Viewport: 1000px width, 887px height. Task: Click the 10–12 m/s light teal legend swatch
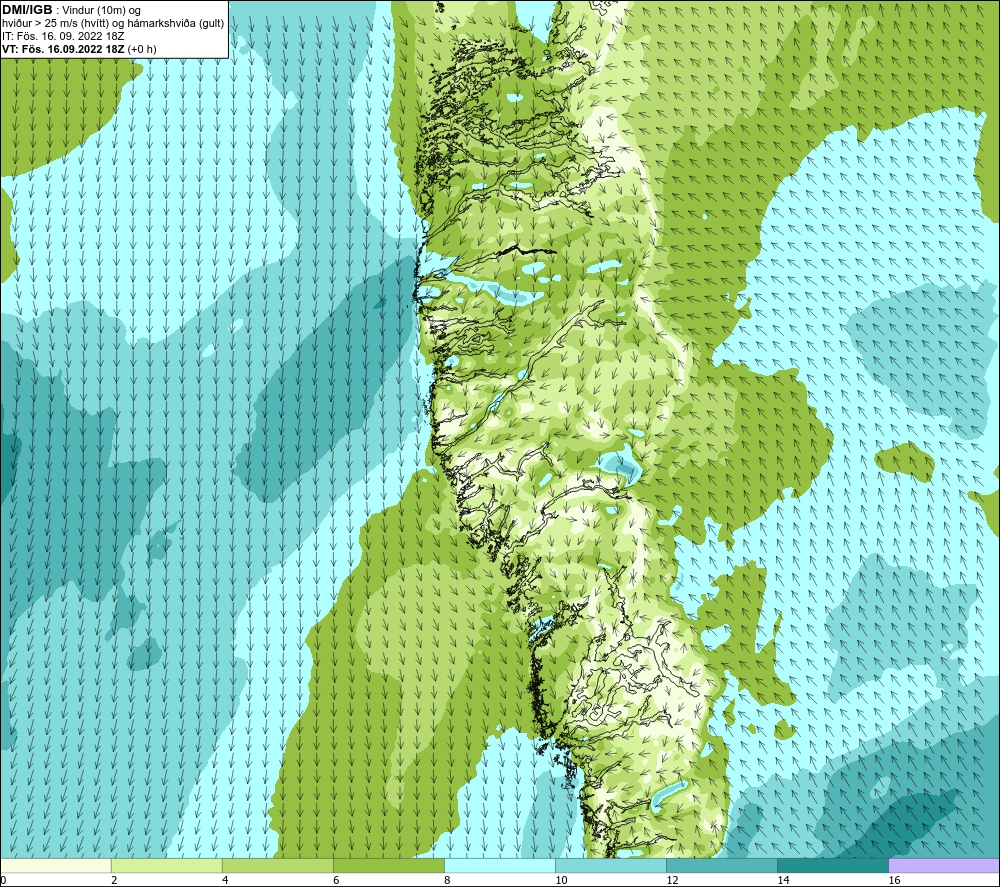click(x=611, y=866)
